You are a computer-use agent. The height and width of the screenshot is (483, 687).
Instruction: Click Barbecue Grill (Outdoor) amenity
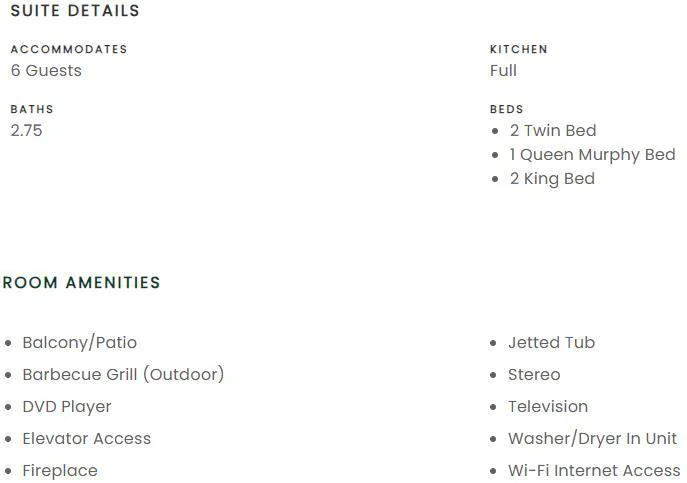(x=123, y=375)
